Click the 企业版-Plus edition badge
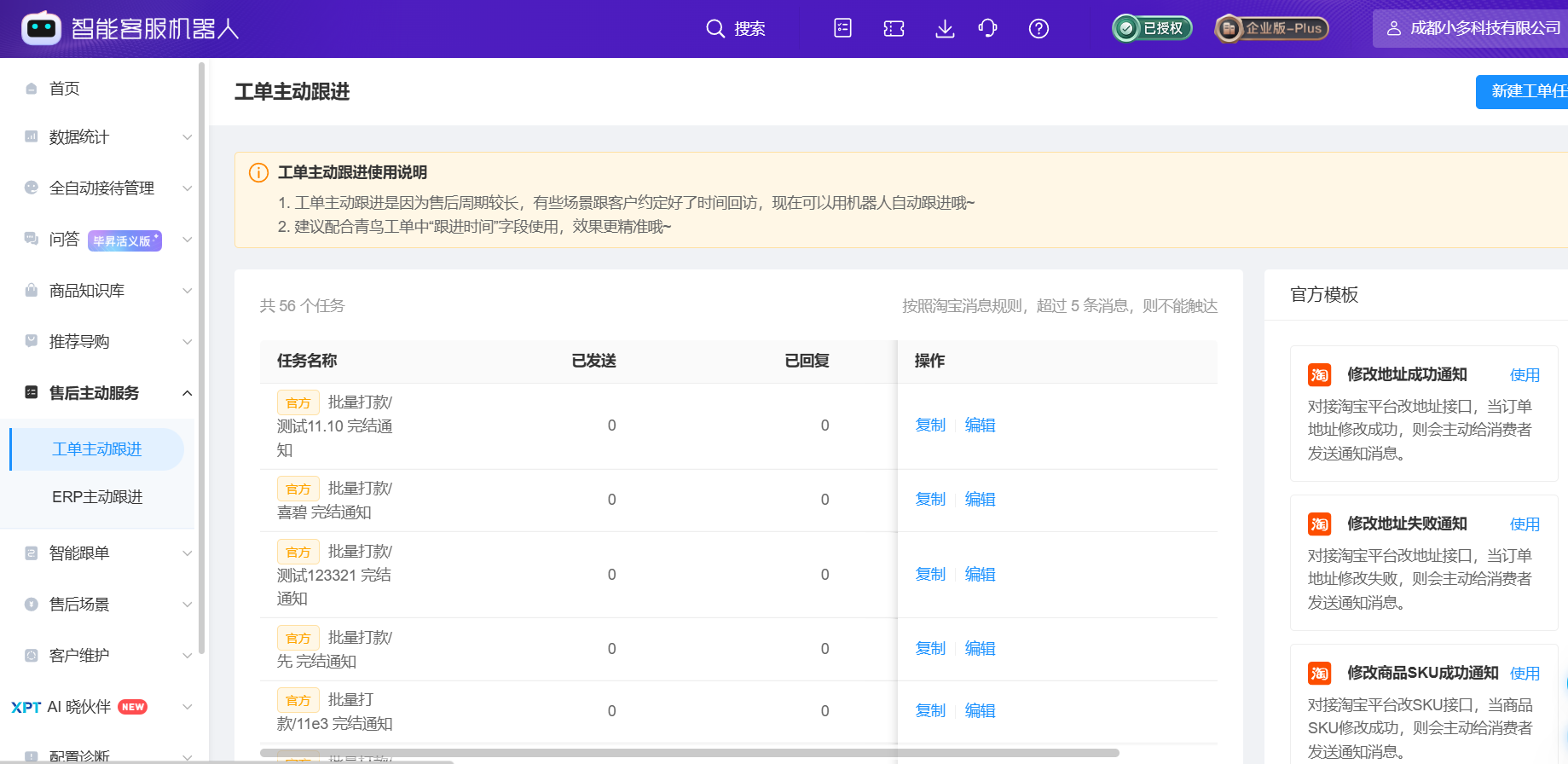The width and height of the screenshot is (1568, 764). point(1271,28)
